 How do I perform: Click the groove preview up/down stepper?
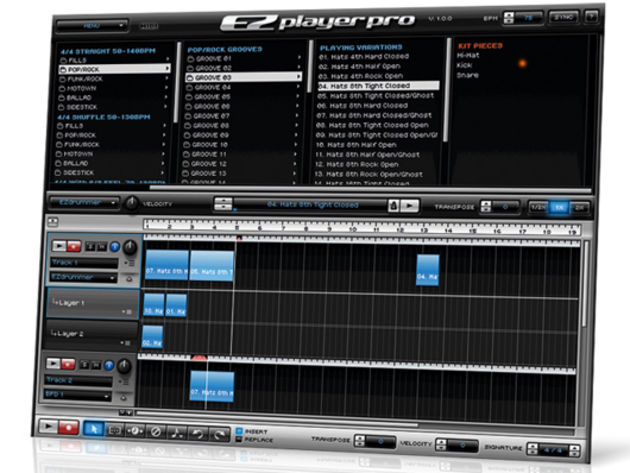pos(223,204)
